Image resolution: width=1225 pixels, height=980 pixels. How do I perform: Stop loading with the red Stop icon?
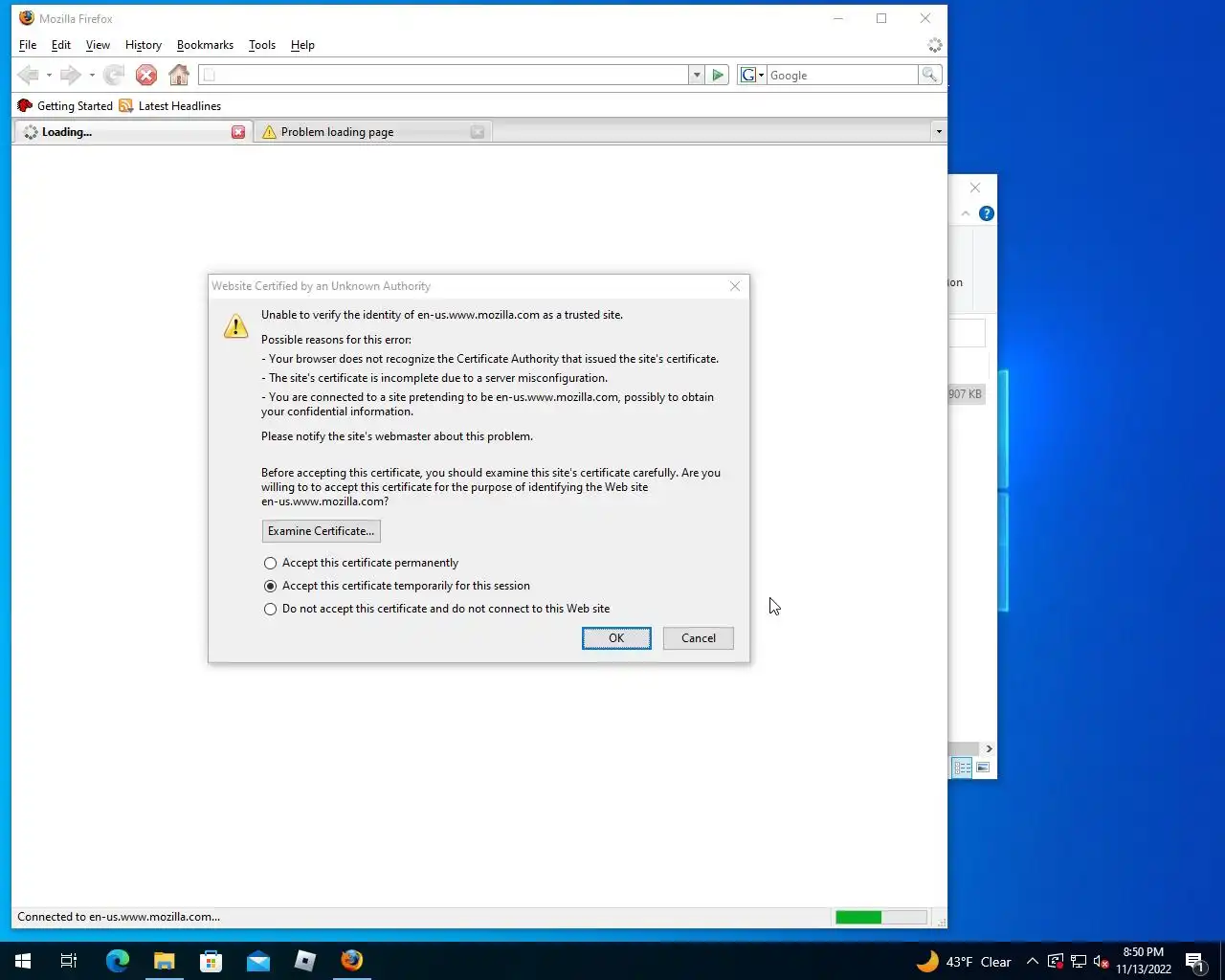click(146, 75)
